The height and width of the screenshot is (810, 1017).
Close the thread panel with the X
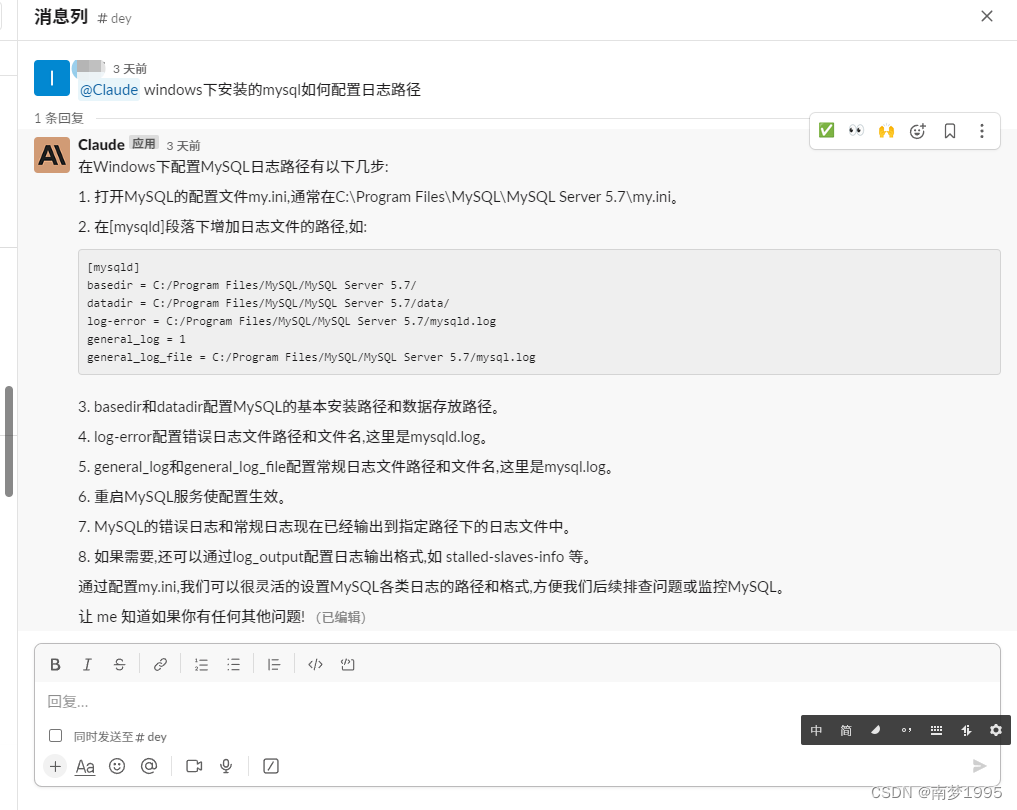[987, 16]
